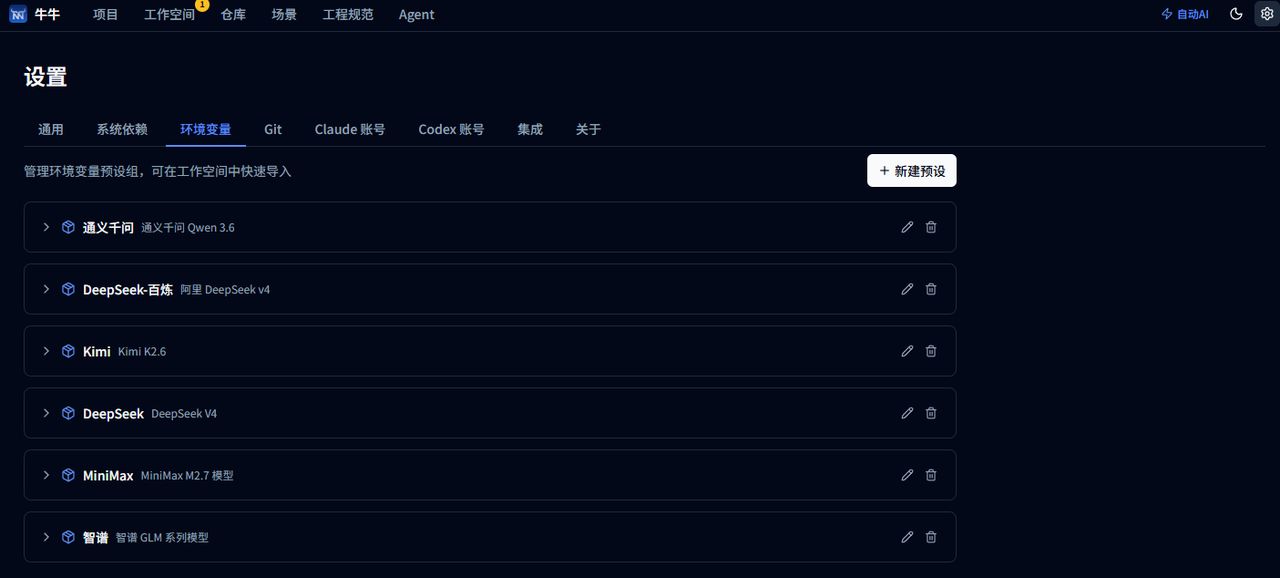Click the cube icon beside MiniMax
The height and width of the screenshot is (578, 1280).
pyautogui.click(x=68, y=475)
